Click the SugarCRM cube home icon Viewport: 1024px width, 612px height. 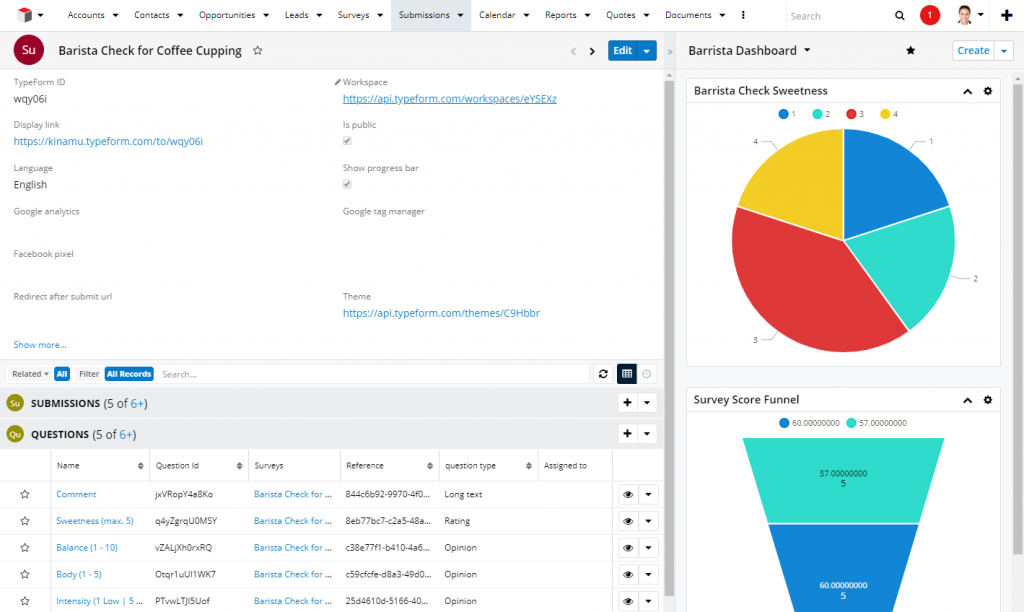tap(24, 14)
